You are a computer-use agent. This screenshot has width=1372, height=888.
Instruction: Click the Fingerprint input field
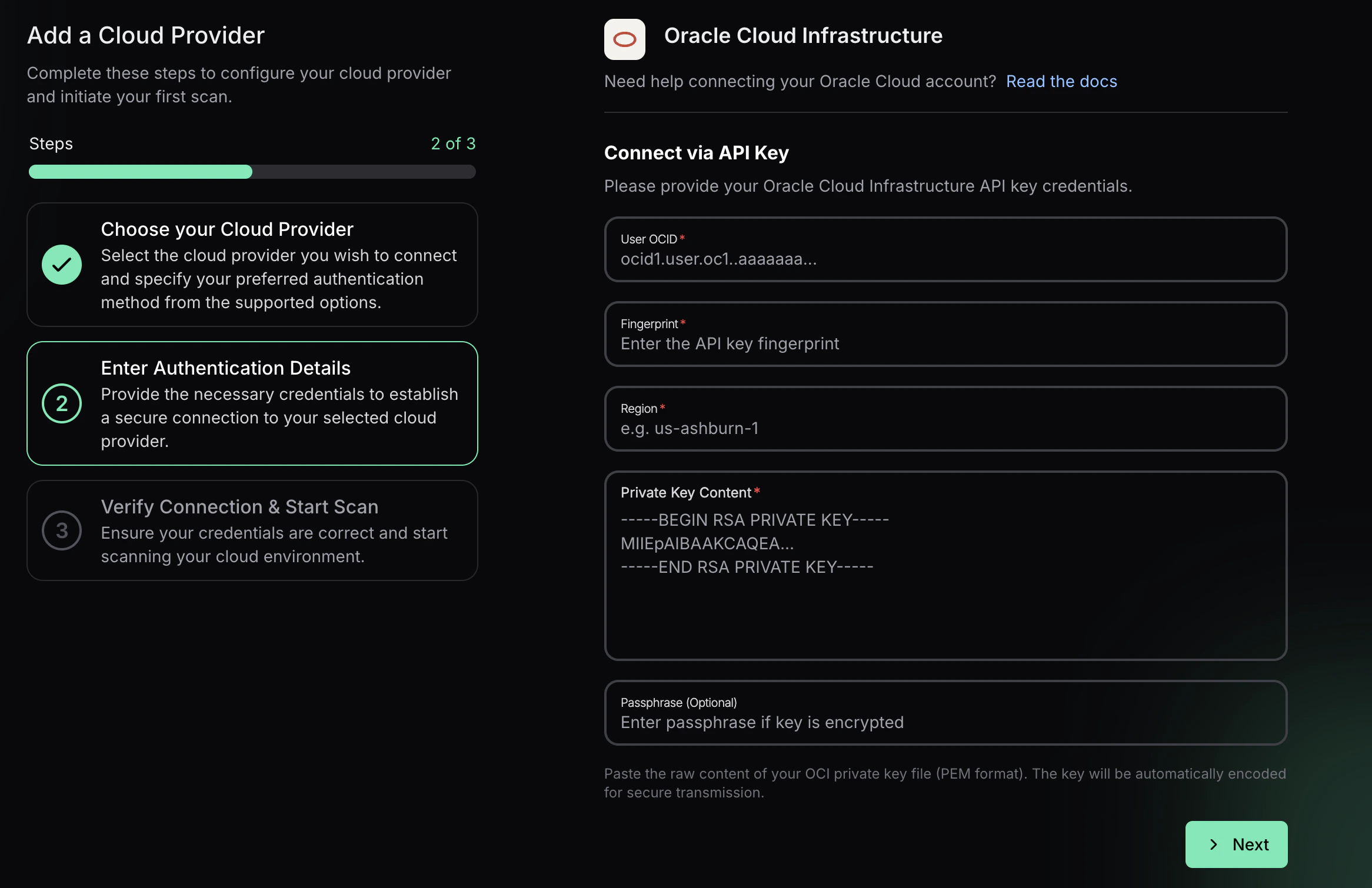click(x=945, y=334)
